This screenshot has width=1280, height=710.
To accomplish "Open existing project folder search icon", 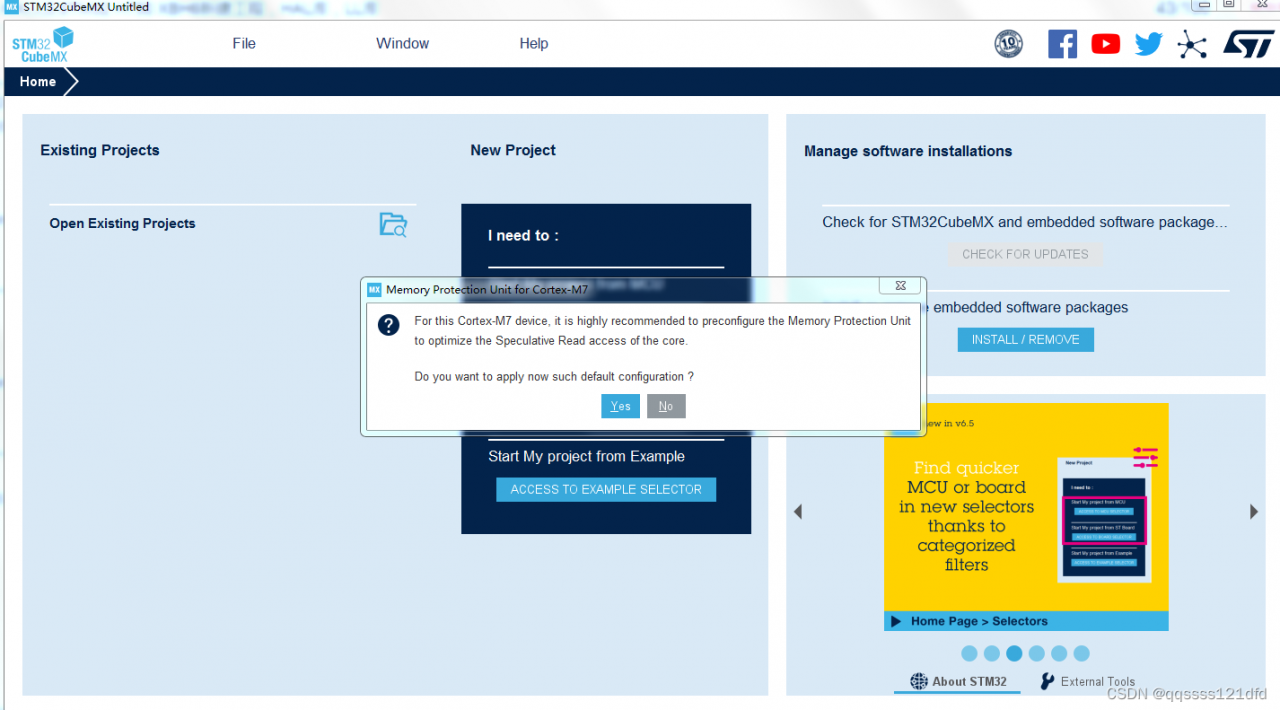I will (x=393, y=224).
